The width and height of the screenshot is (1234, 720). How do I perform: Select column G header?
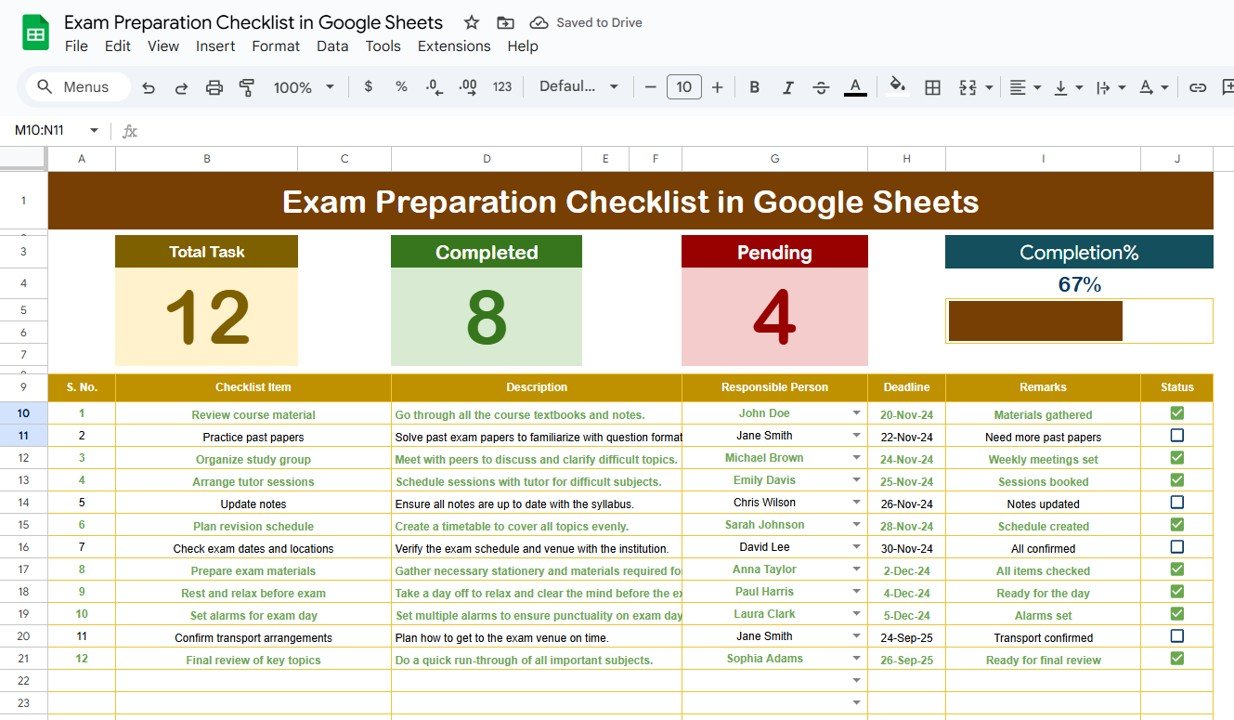coord(774,158)
